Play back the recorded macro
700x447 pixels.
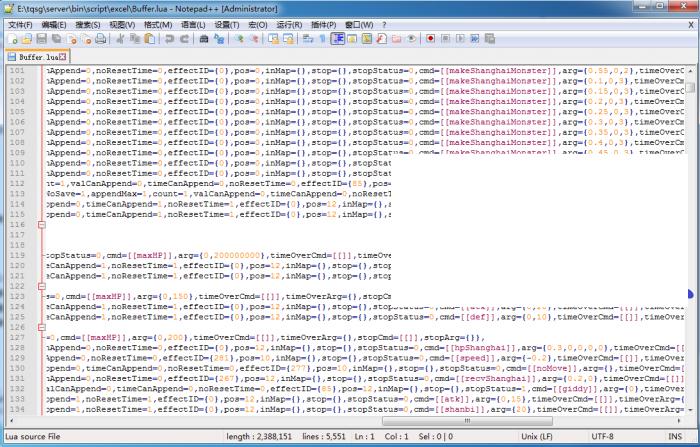pyautogui.click(x=460, y=39)
